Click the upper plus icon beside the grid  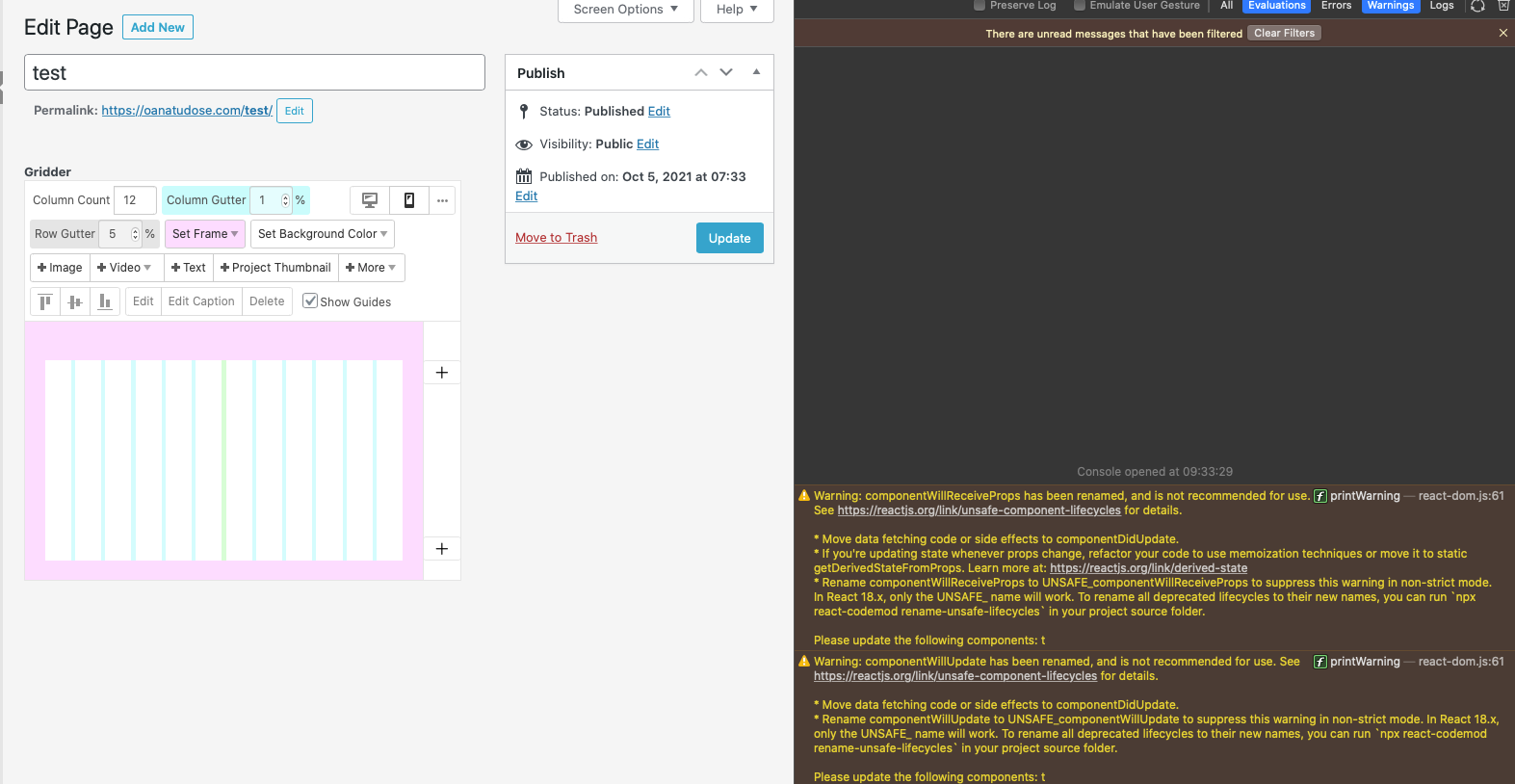coord(442,373)
